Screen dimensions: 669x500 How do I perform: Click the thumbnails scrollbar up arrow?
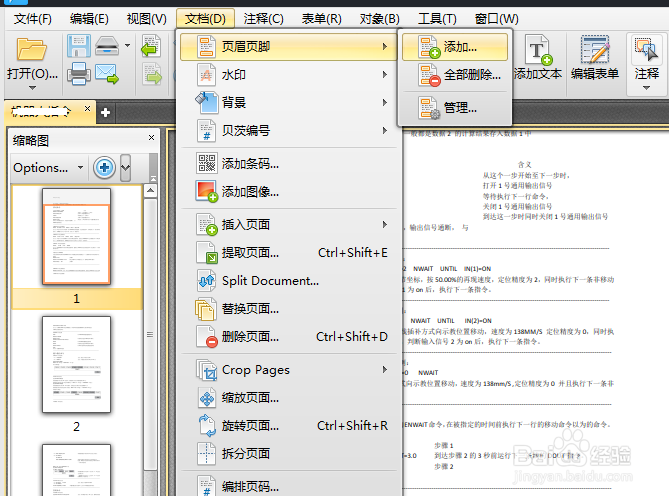pyautogui.click(x=150, y=190)
